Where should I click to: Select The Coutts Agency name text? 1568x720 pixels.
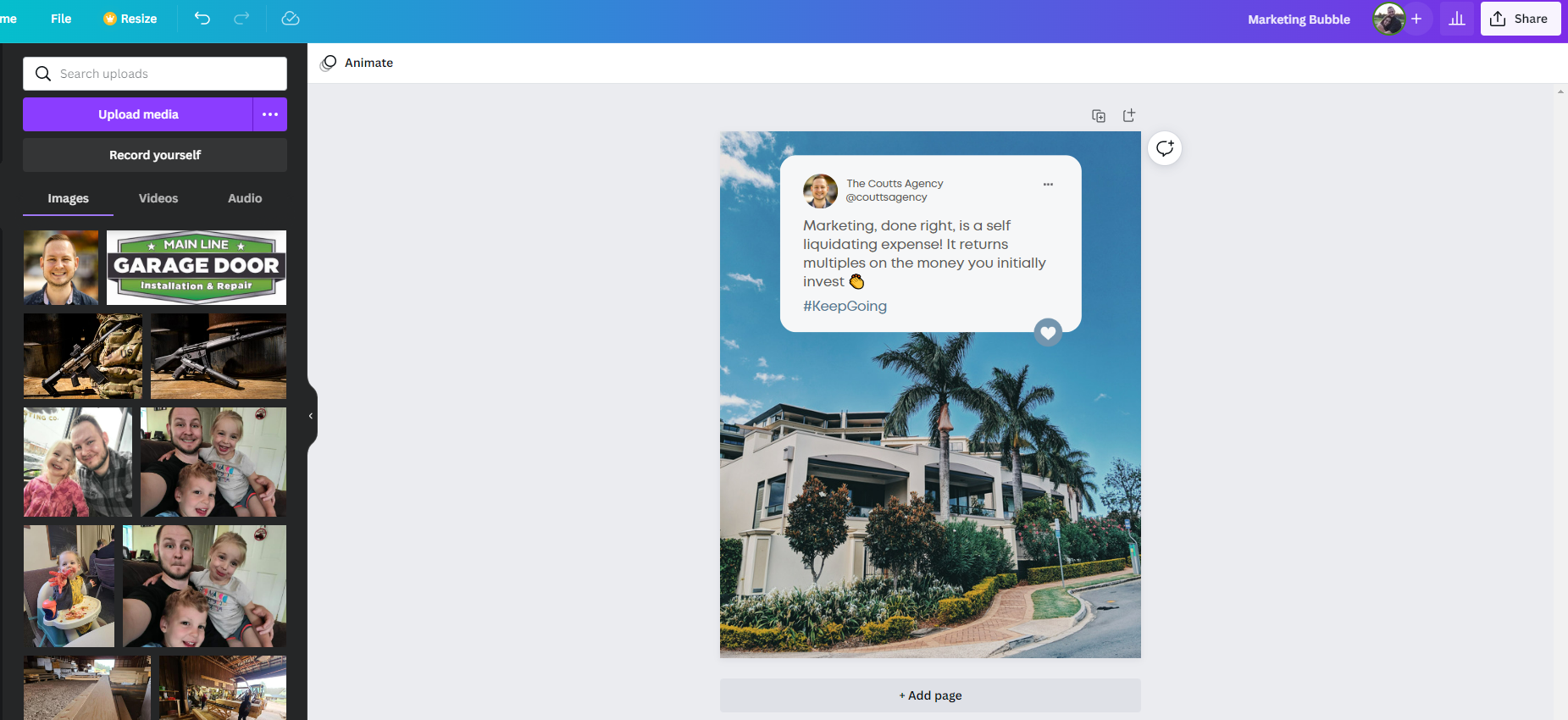click(x=895, y=183)
